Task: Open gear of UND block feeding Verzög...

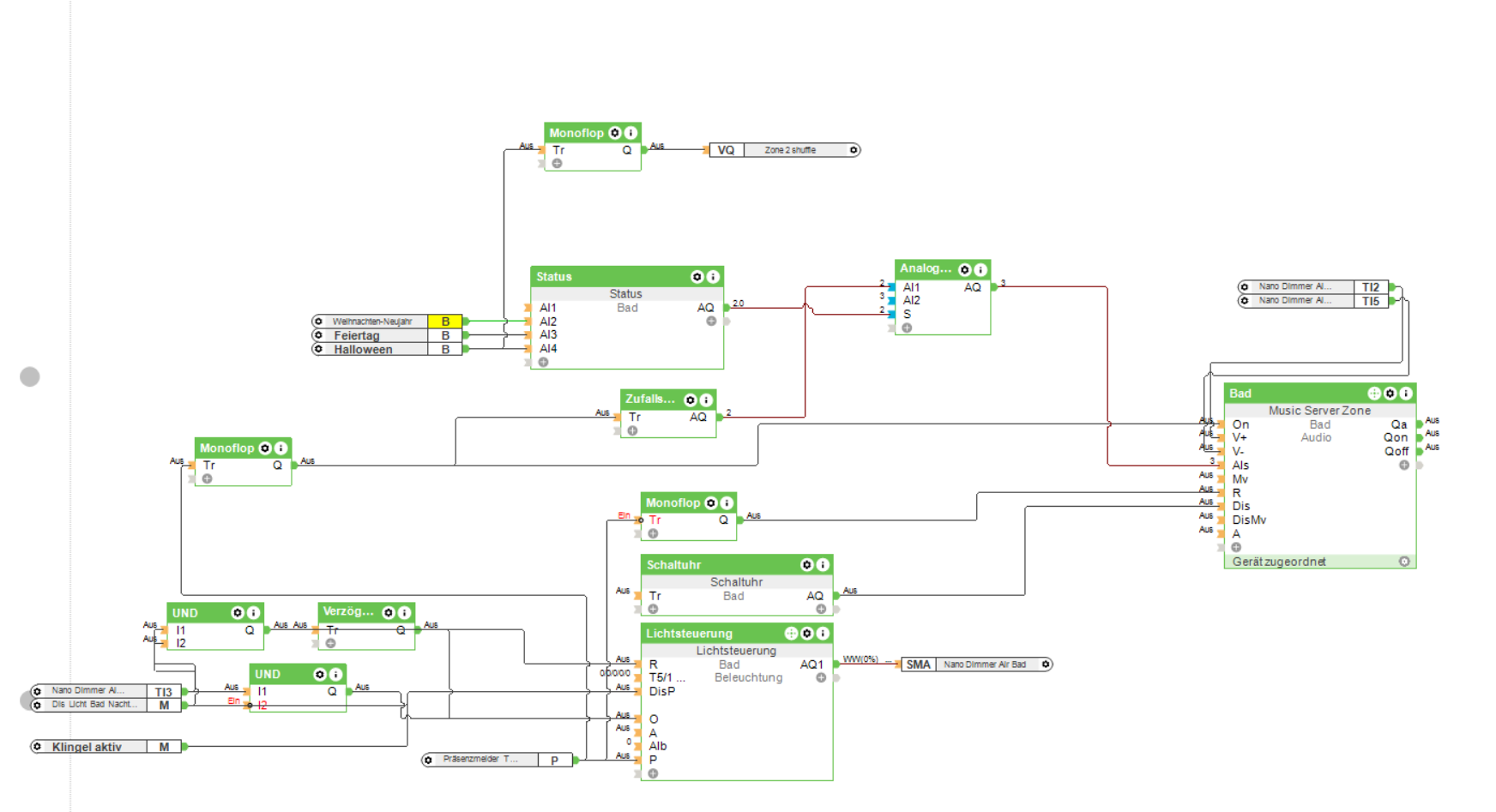Action: [237, 613]
